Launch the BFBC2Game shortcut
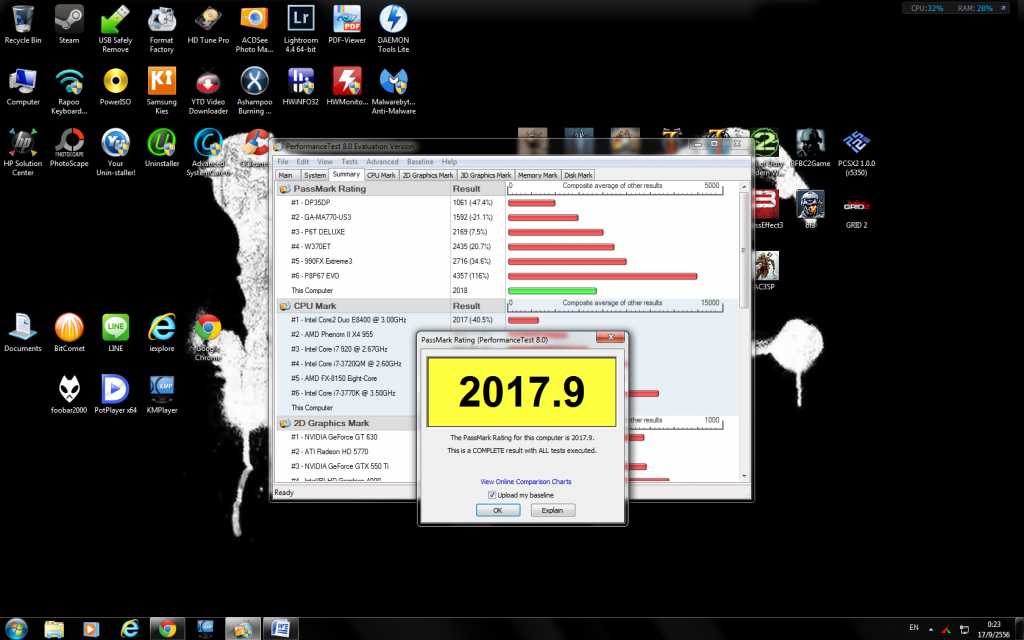The width and height of the screenshot is (1024, 640). (810, 148)
